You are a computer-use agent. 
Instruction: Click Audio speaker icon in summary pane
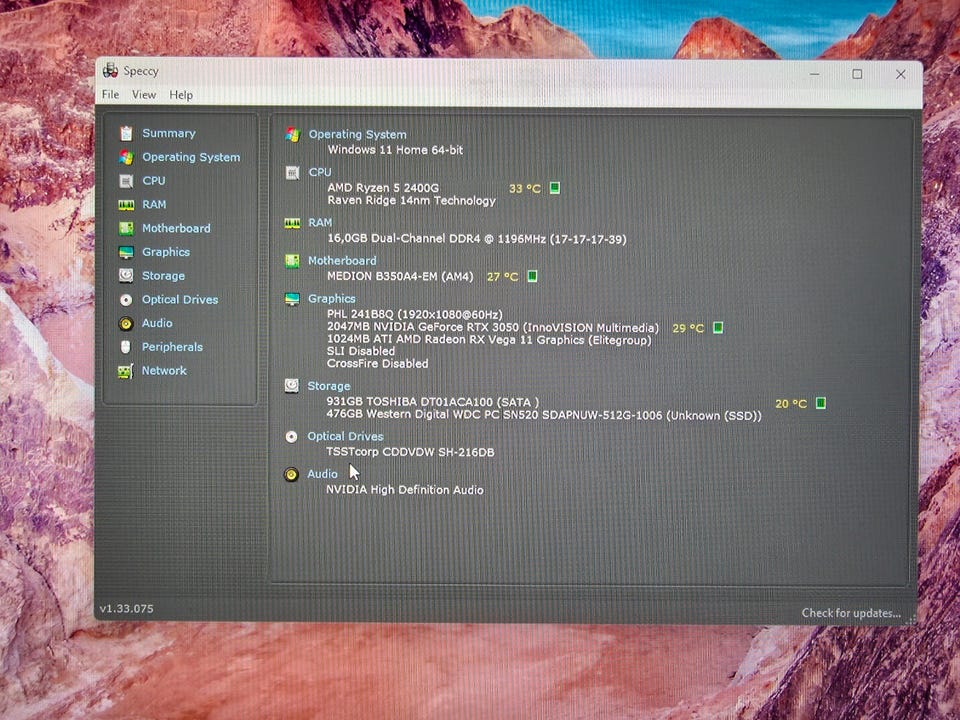pos(291,474)
